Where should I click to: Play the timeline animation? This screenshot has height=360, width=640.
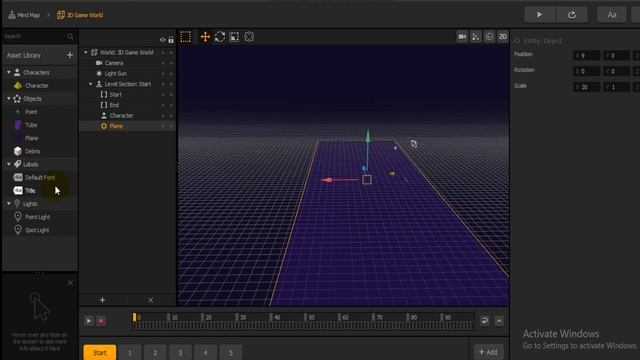89,321
